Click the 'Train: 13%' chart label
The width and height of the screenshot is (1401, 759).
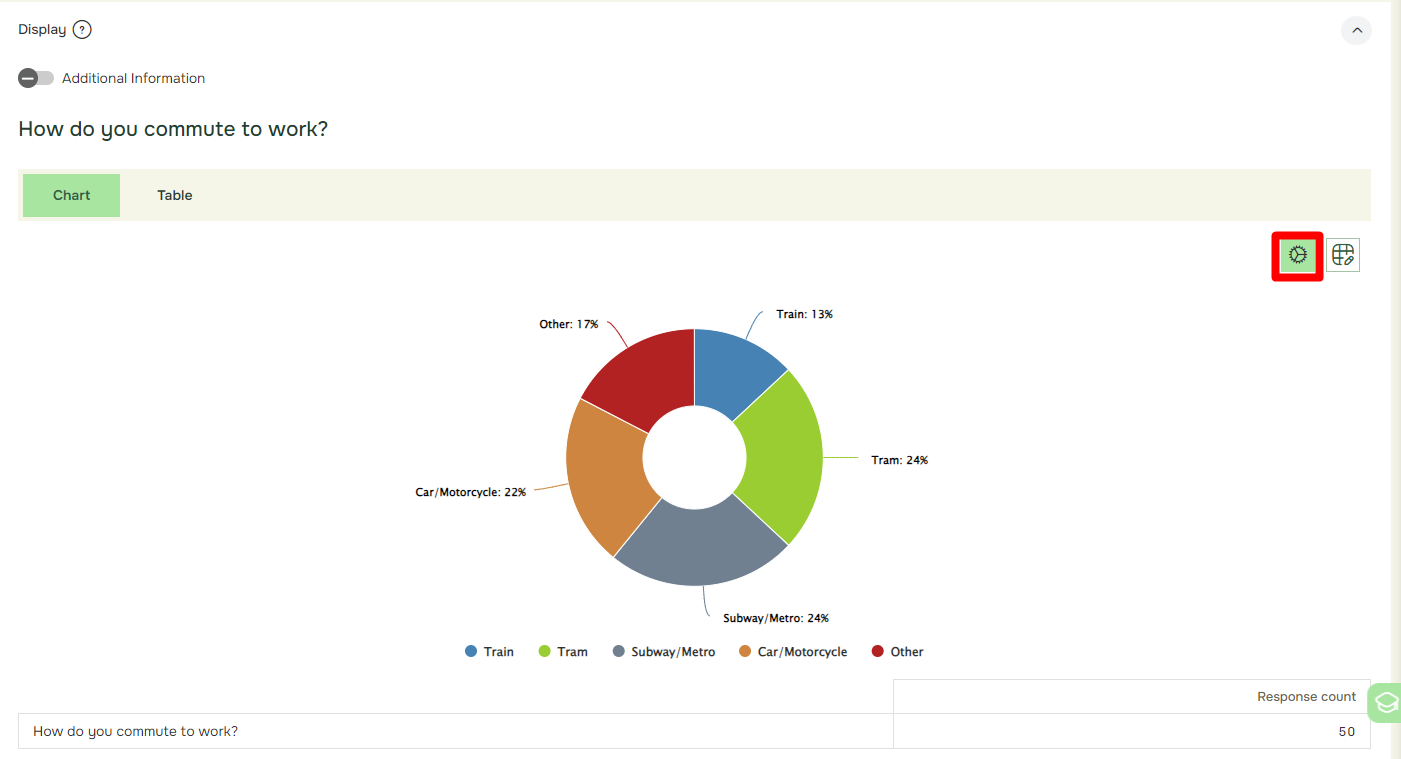click(x=805, y=314)
